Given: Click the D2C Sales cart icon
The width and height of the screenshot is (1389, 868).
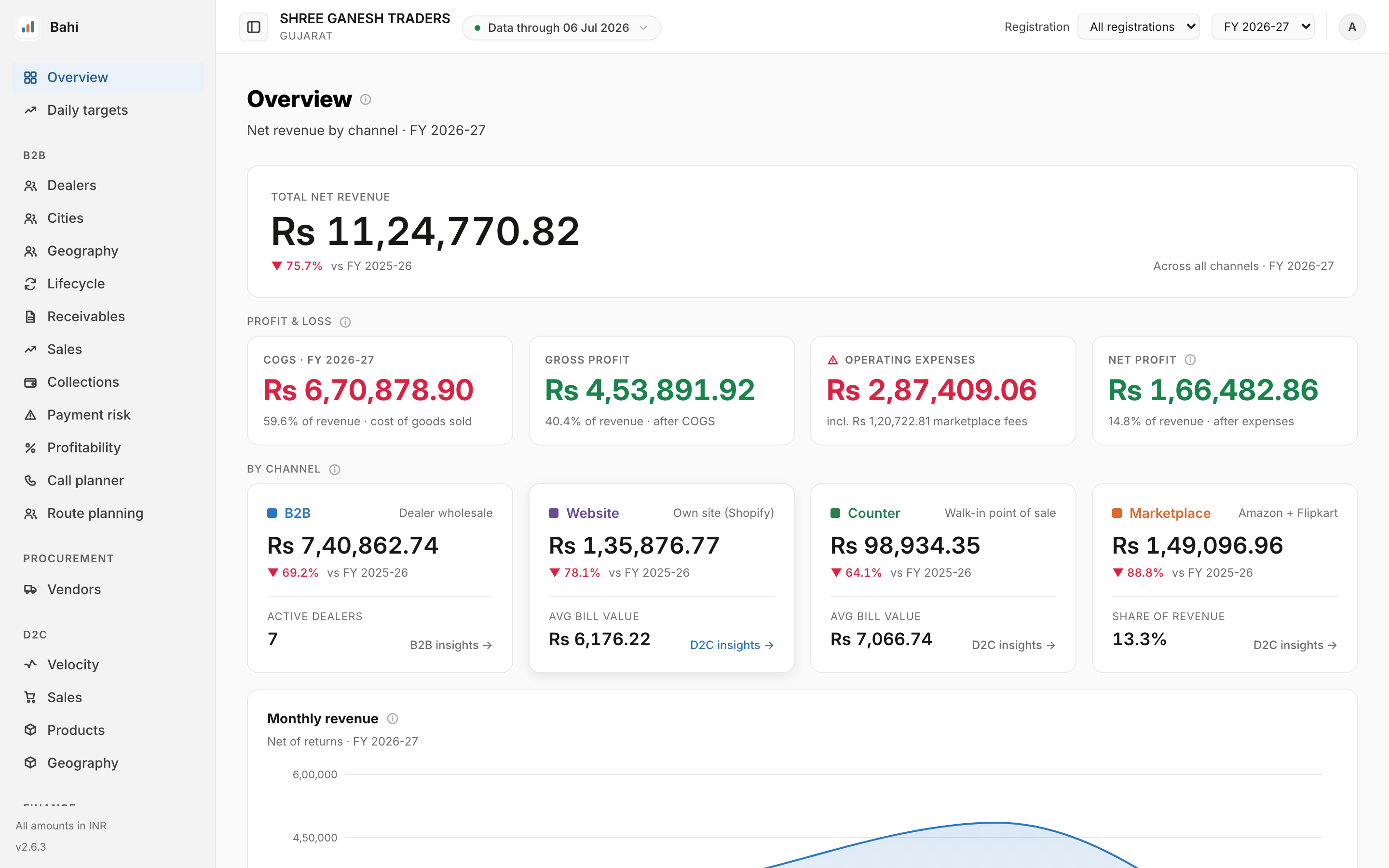Looking at the screenshot, I should click(x=30, y=697).
